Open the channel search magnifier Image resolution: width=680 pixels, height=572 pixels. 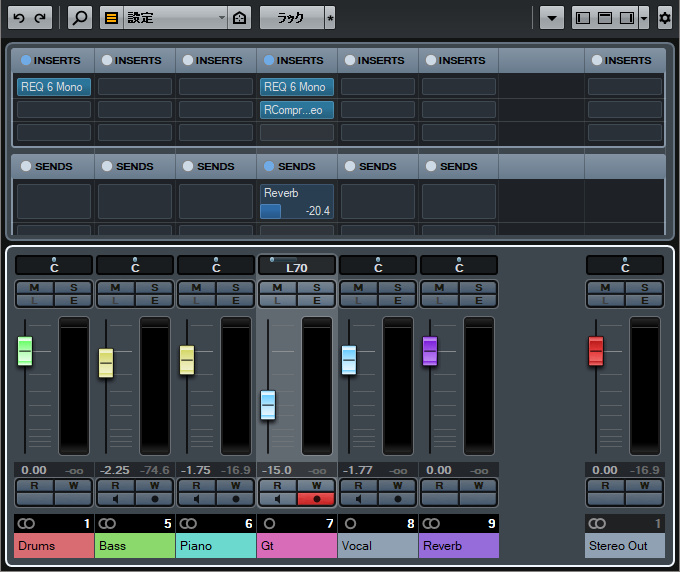(80, 18)
